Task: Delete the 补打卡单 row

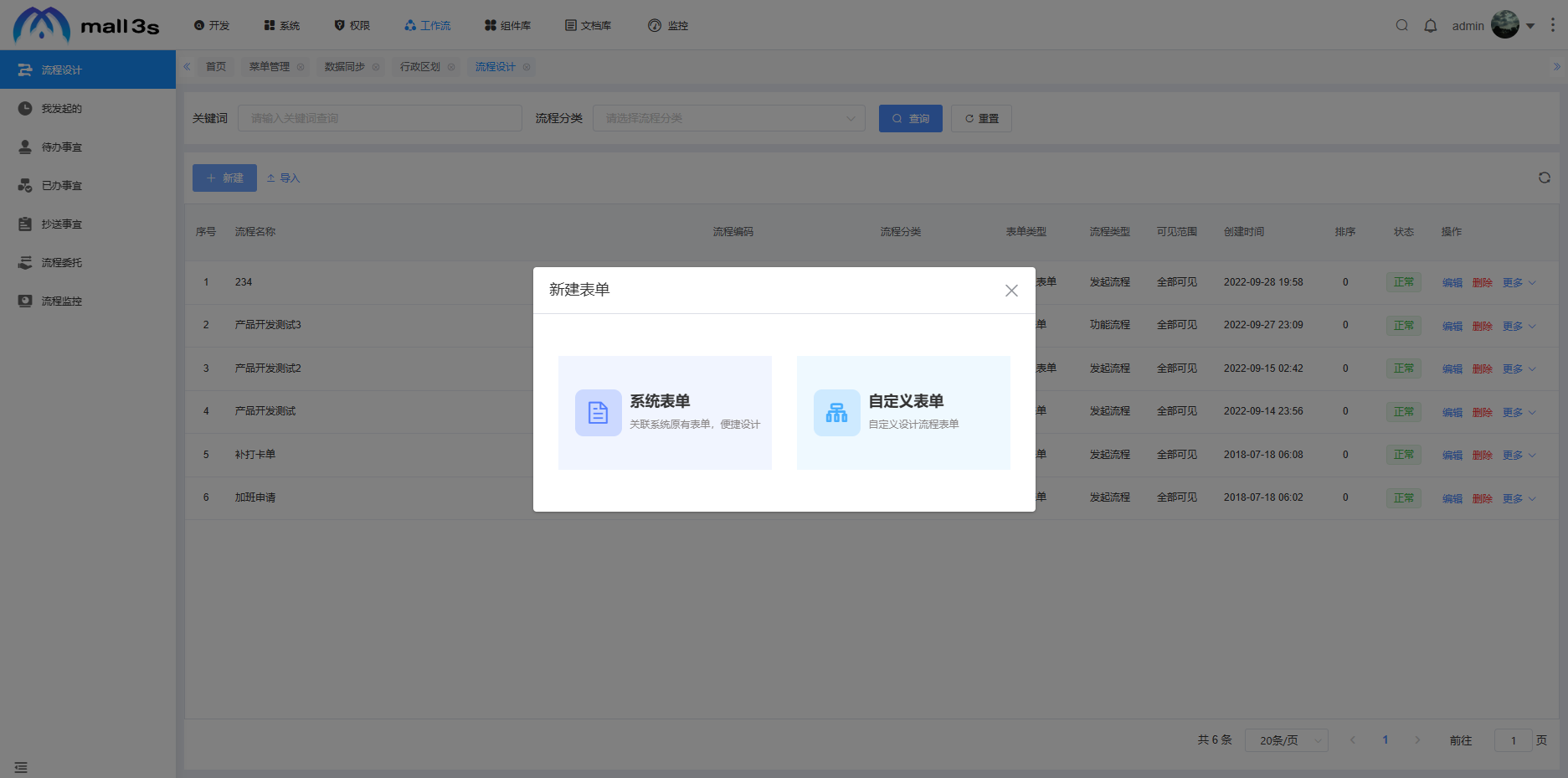Action: tap(1483, 455)
